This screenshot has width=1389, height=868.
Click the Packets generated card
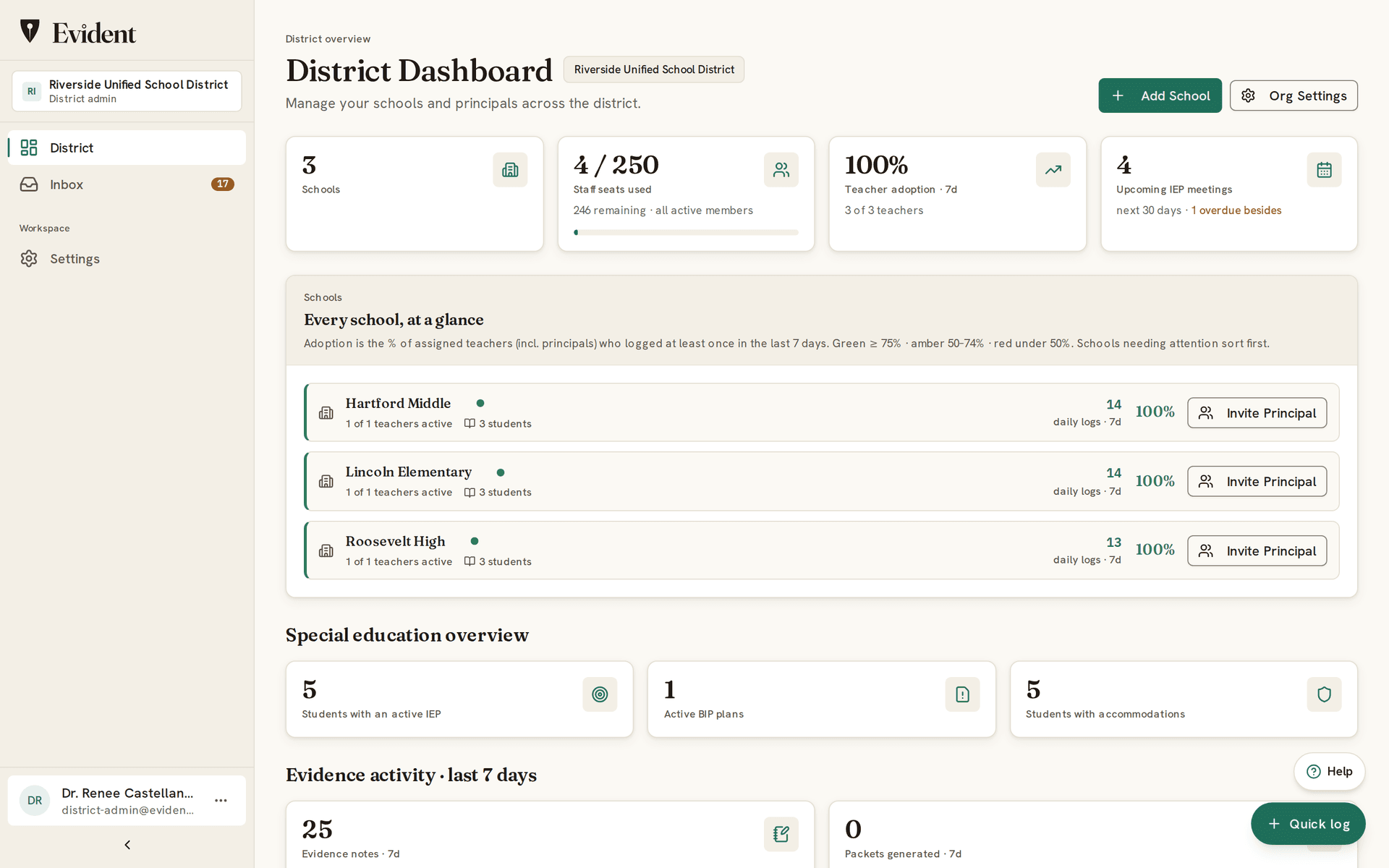(1093, 834)
